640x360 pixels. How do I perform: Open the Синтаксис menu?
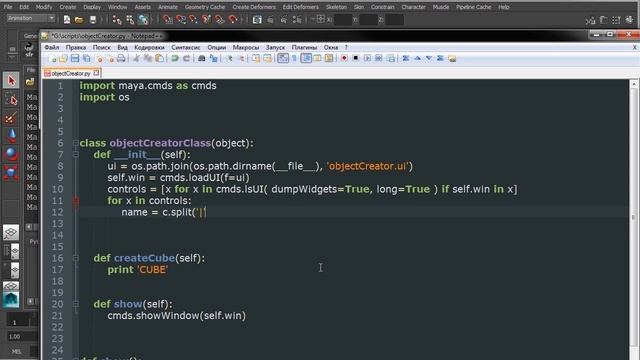pos(186,47)
